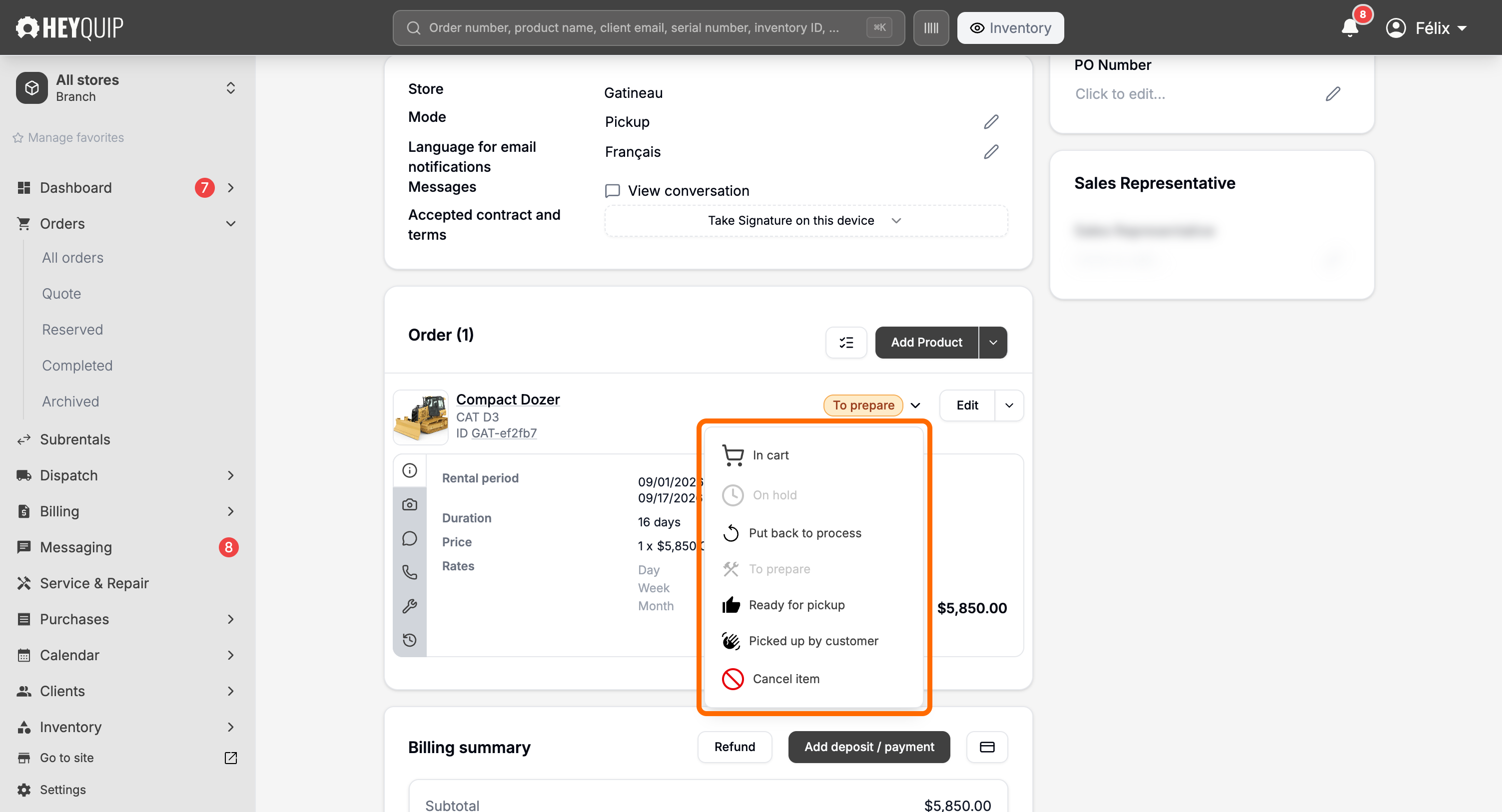
Task: Edit the Français language pencil
Action: coord(991,151)
